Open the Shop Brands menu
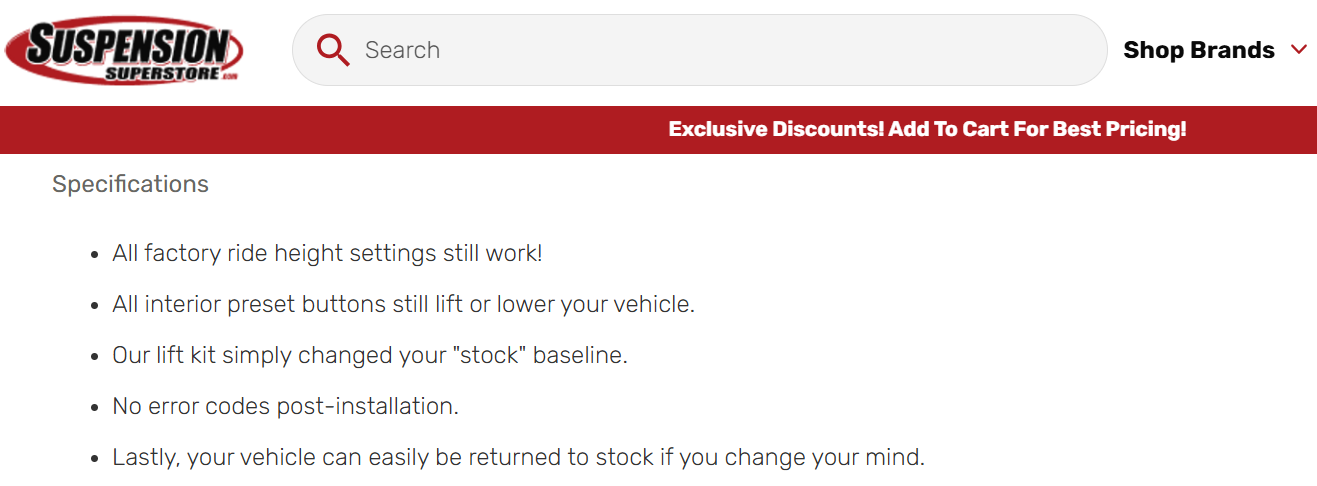This screenshot has width=1317, height=486. tap(1198, 50)
